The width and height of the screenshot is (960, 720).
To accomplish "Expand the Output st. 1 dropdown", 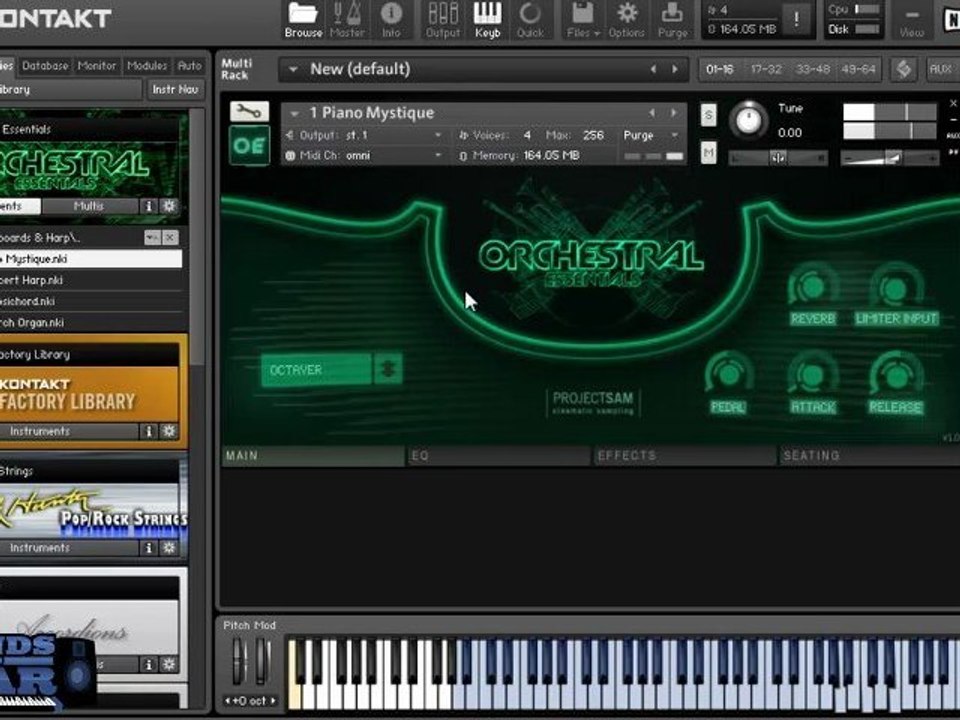I will coord(364,135).
